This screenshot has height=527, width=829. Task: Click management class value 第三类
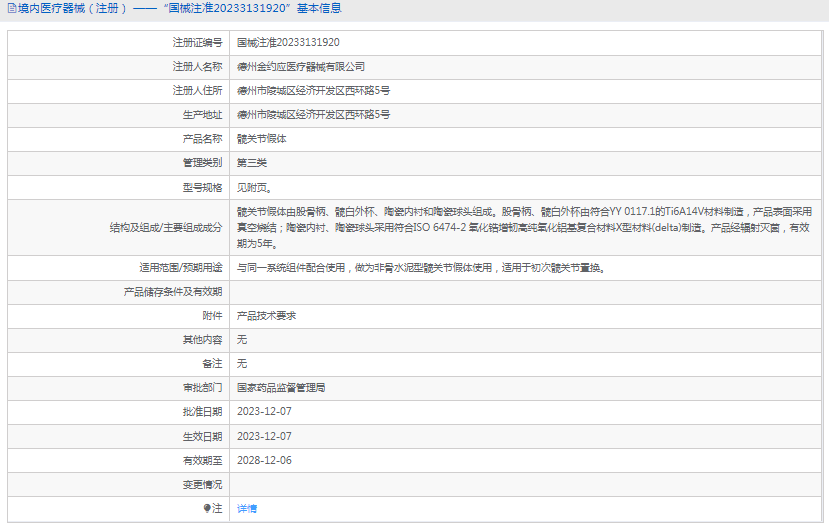pyautogui.click(x=252, y=163)
